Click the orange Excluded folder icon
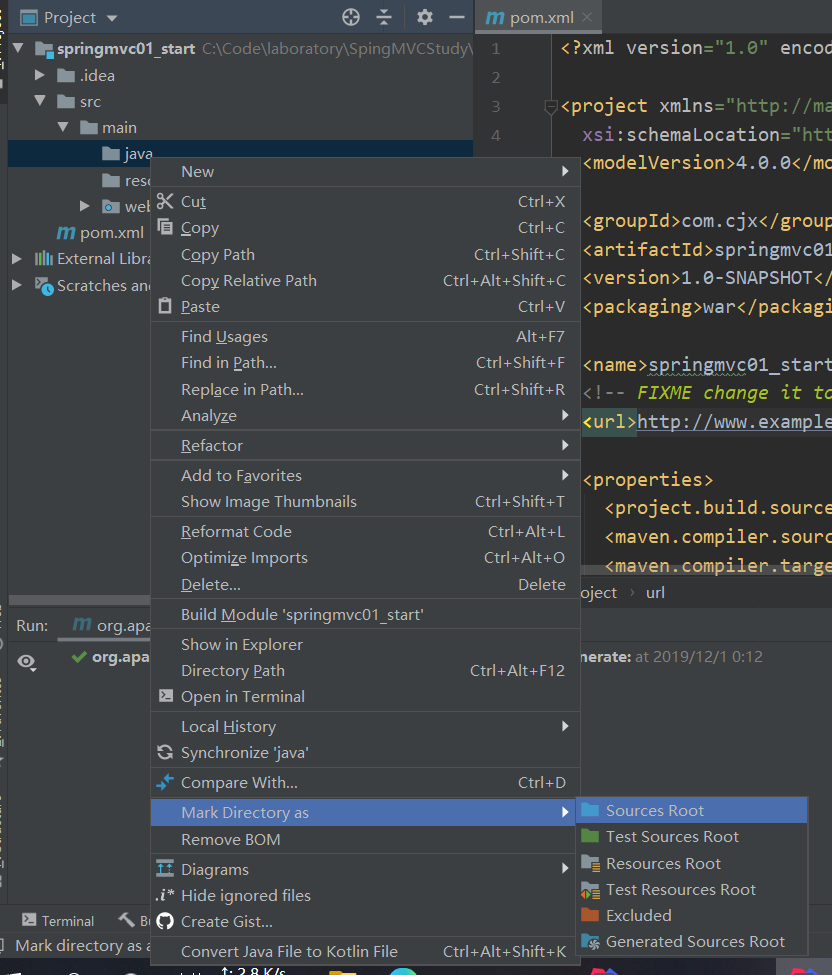The image size is (832, 975). point(590,915)
